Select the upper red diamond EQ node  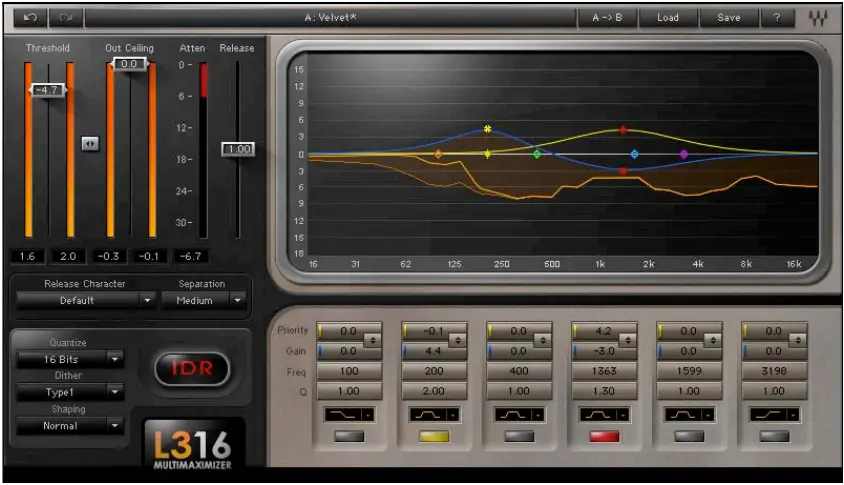coord(623,130)
